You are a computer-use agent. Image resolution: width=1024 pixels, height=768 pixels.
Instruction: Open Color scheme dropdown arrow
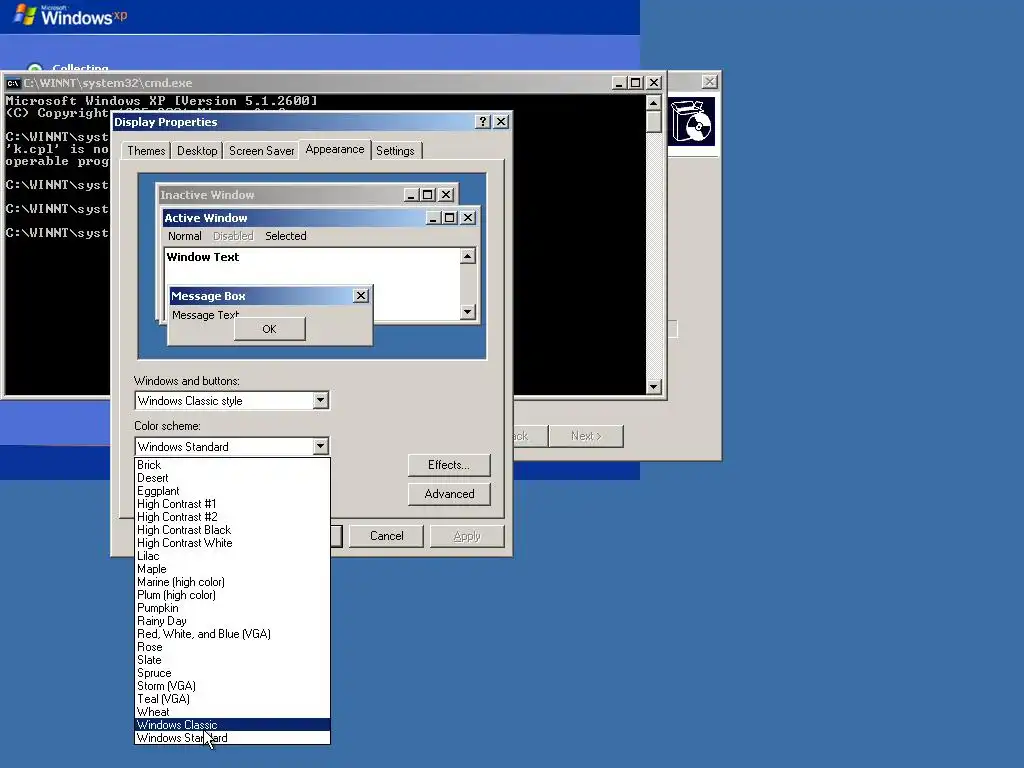320,447
